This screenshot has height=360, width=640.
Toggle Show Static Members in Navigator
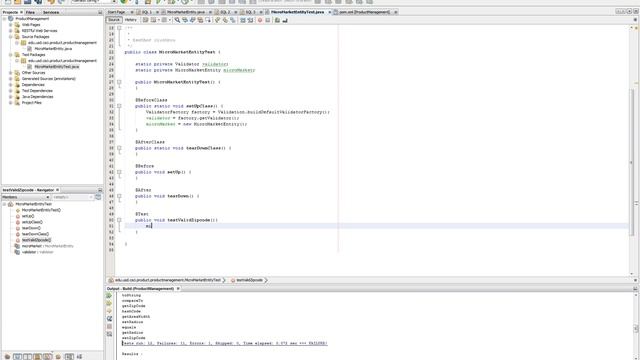coord(27,357)
